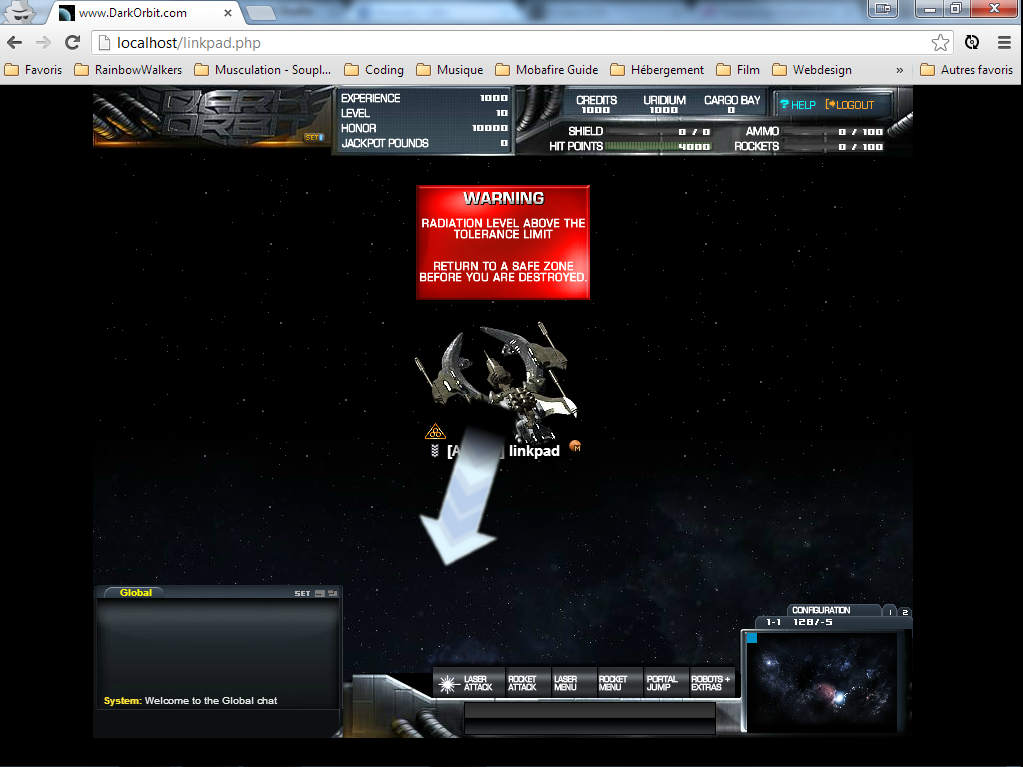Open the Laser Menu
The height and width of the screenshot is (767, 1023).
[x=566, y=683]
